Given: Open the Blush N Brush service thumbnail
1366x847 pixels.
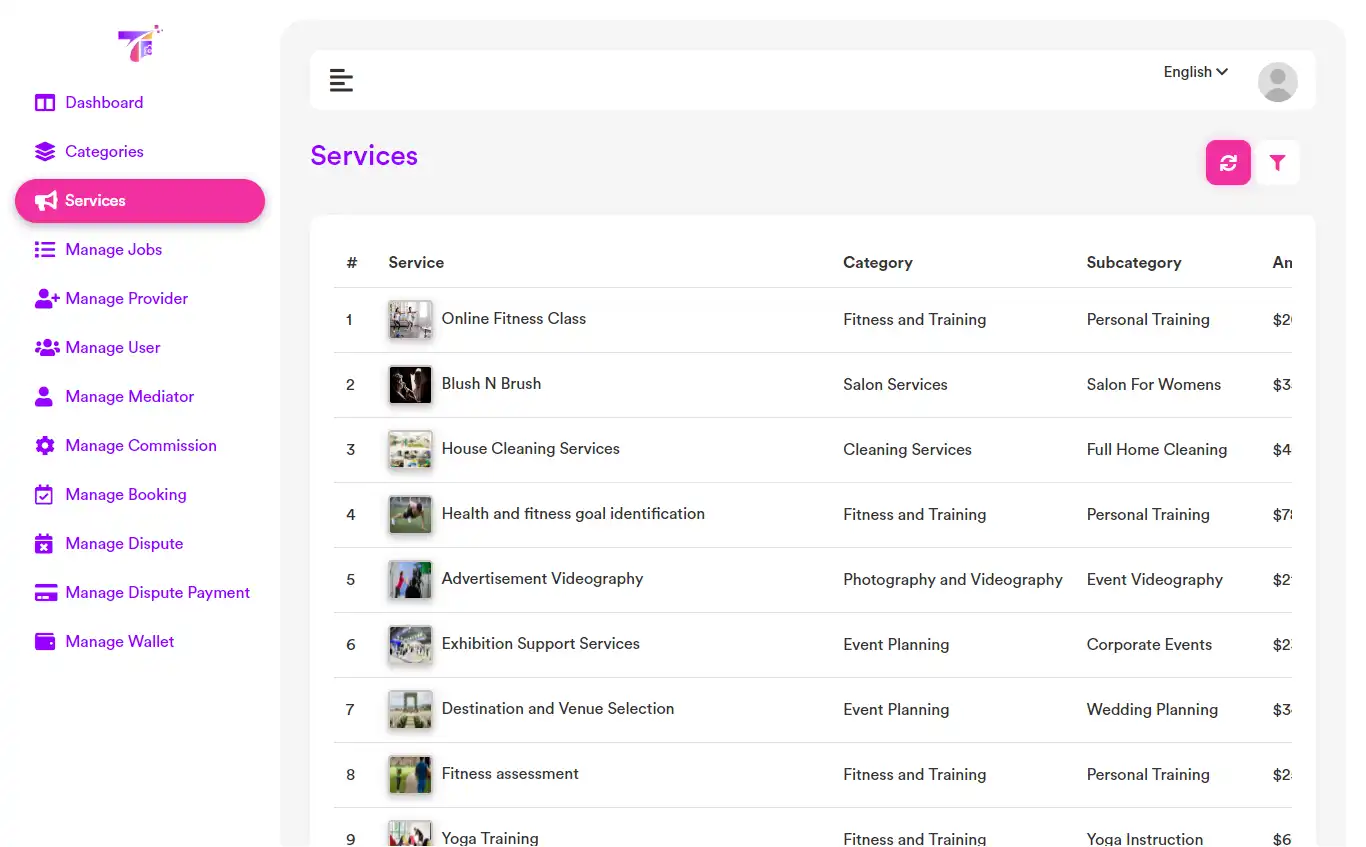Looking at the screenshot, I should tap(410, 385).
